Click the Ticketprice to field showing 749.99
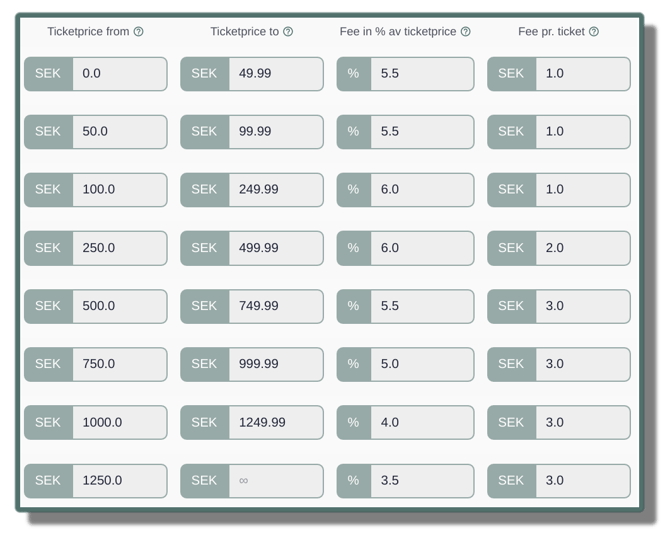Viewport: 670px width, 540px height. pyautogui.click(x=274, y=306)
